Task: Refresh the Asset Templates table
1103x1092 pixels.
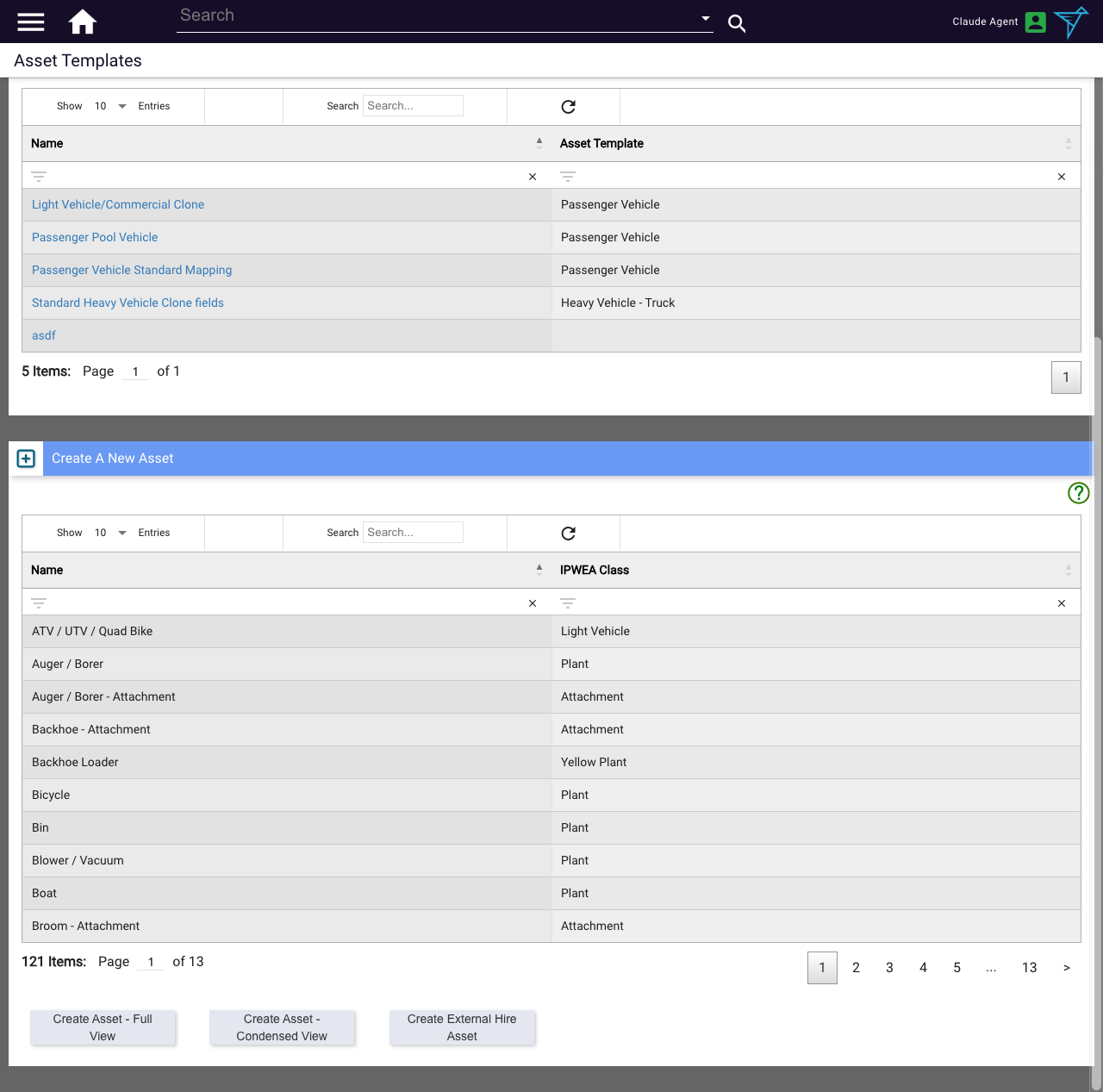Action: [x=568, y=107]
